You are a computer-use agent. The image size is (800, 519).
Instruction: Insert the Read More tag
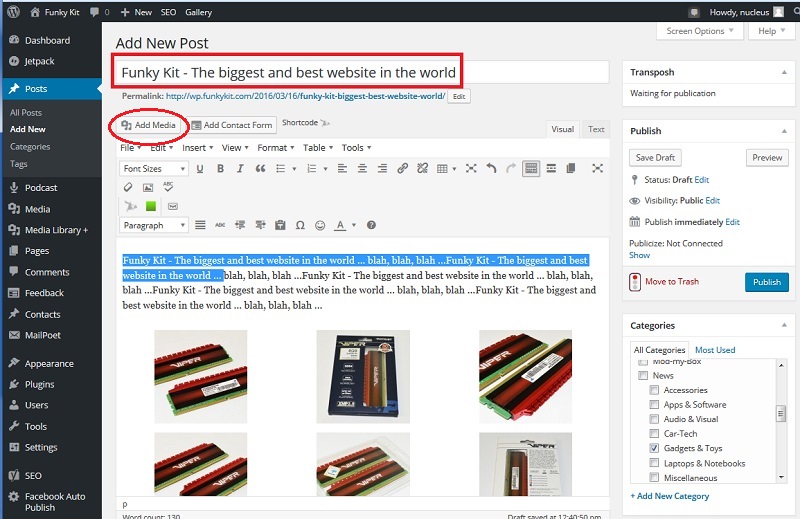click(x=551, y=168)
